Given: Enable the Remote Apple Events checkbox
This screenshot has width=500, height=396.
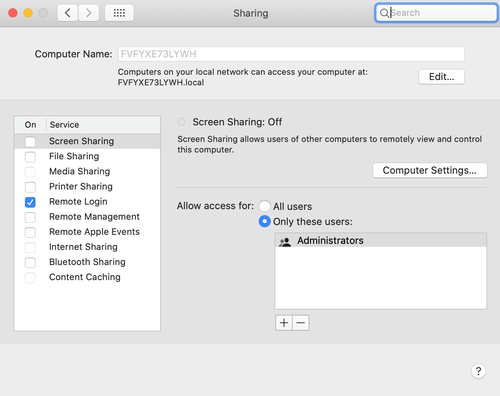Looking at the screenshot, I should 30,232.
